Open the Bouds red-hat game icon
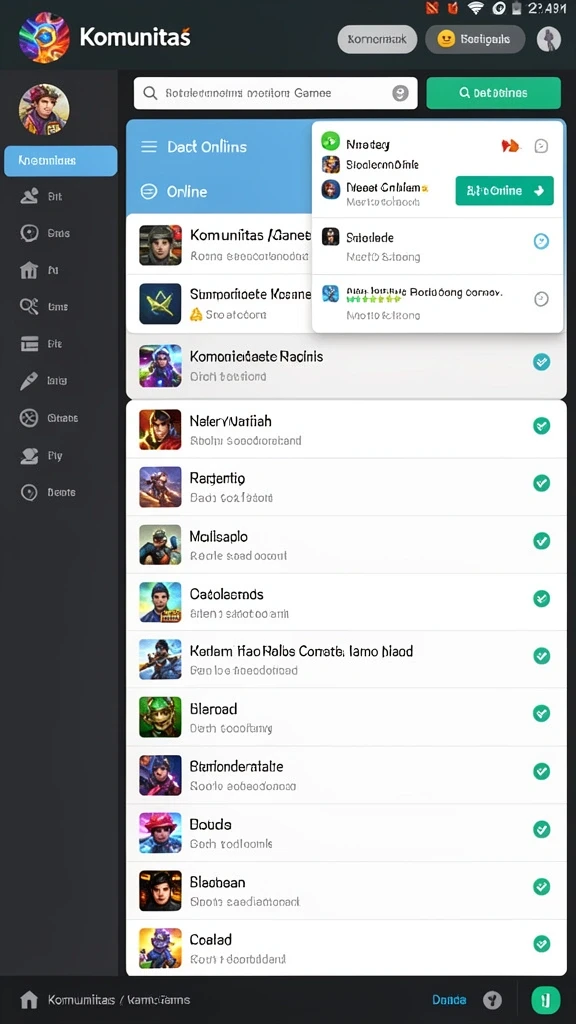 click(x=161, y=833)
